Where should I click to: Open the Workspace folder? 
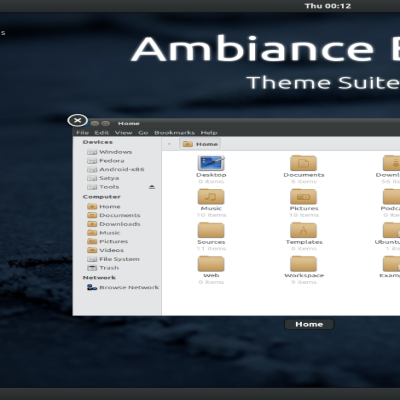click(x=303, y=264)
